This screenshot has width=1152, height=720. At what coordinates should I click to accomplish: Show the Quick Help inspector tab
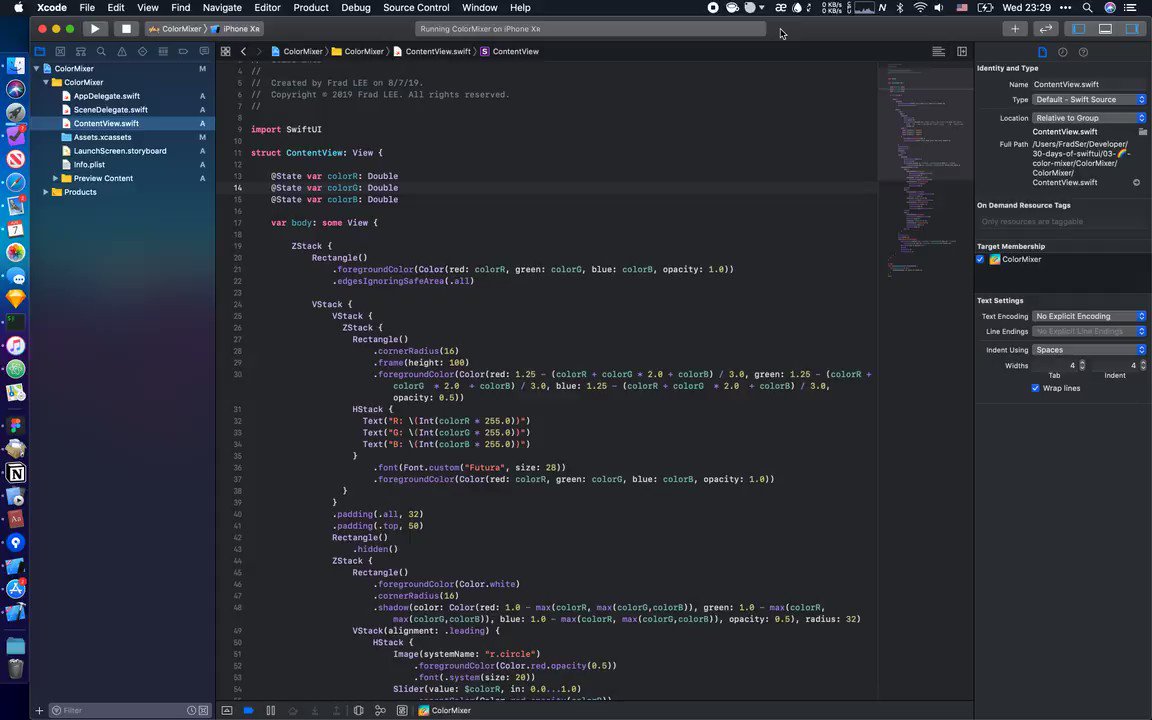click(x=1083, y=52)
